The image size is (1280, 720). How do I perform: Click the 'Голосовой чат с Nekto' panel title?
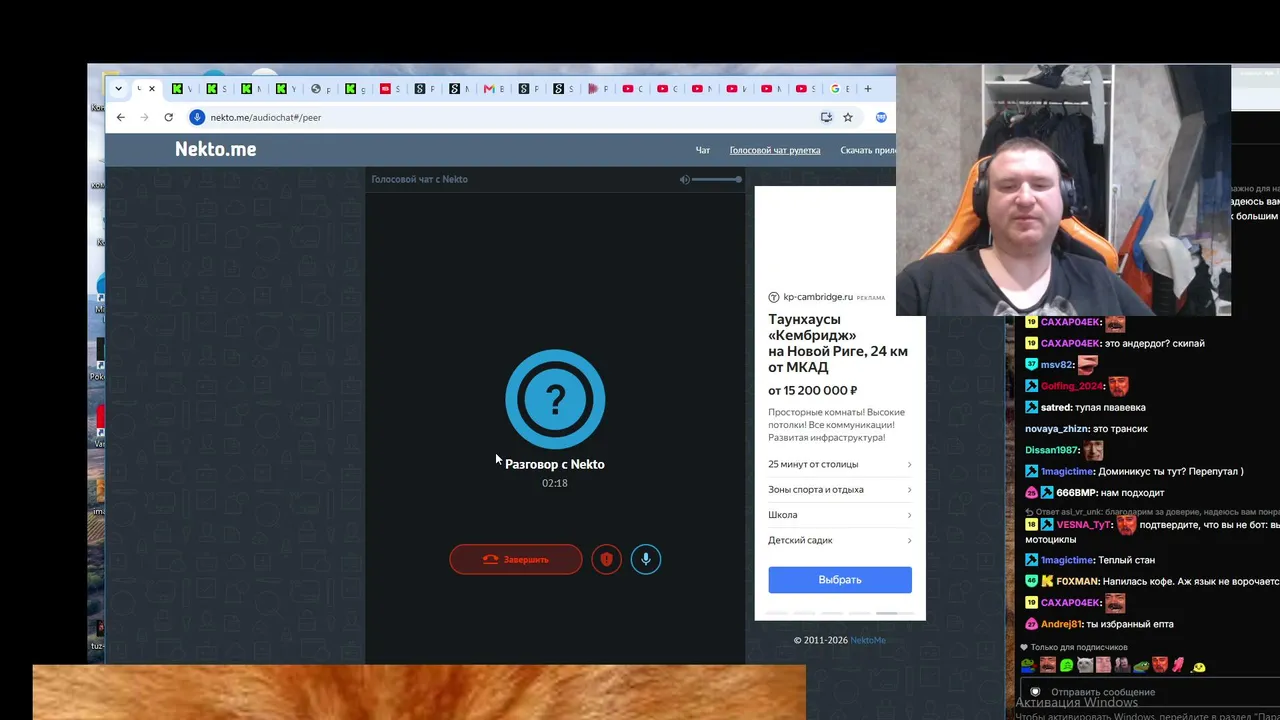(x=419, y=180)
